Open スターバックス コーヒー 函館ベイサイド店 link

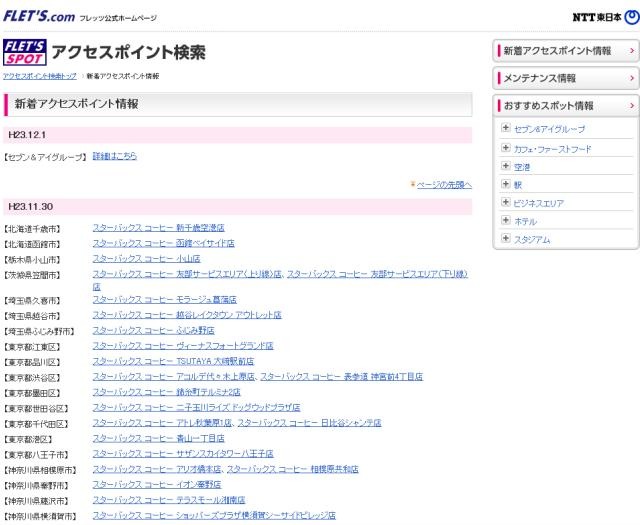[163, 243]
